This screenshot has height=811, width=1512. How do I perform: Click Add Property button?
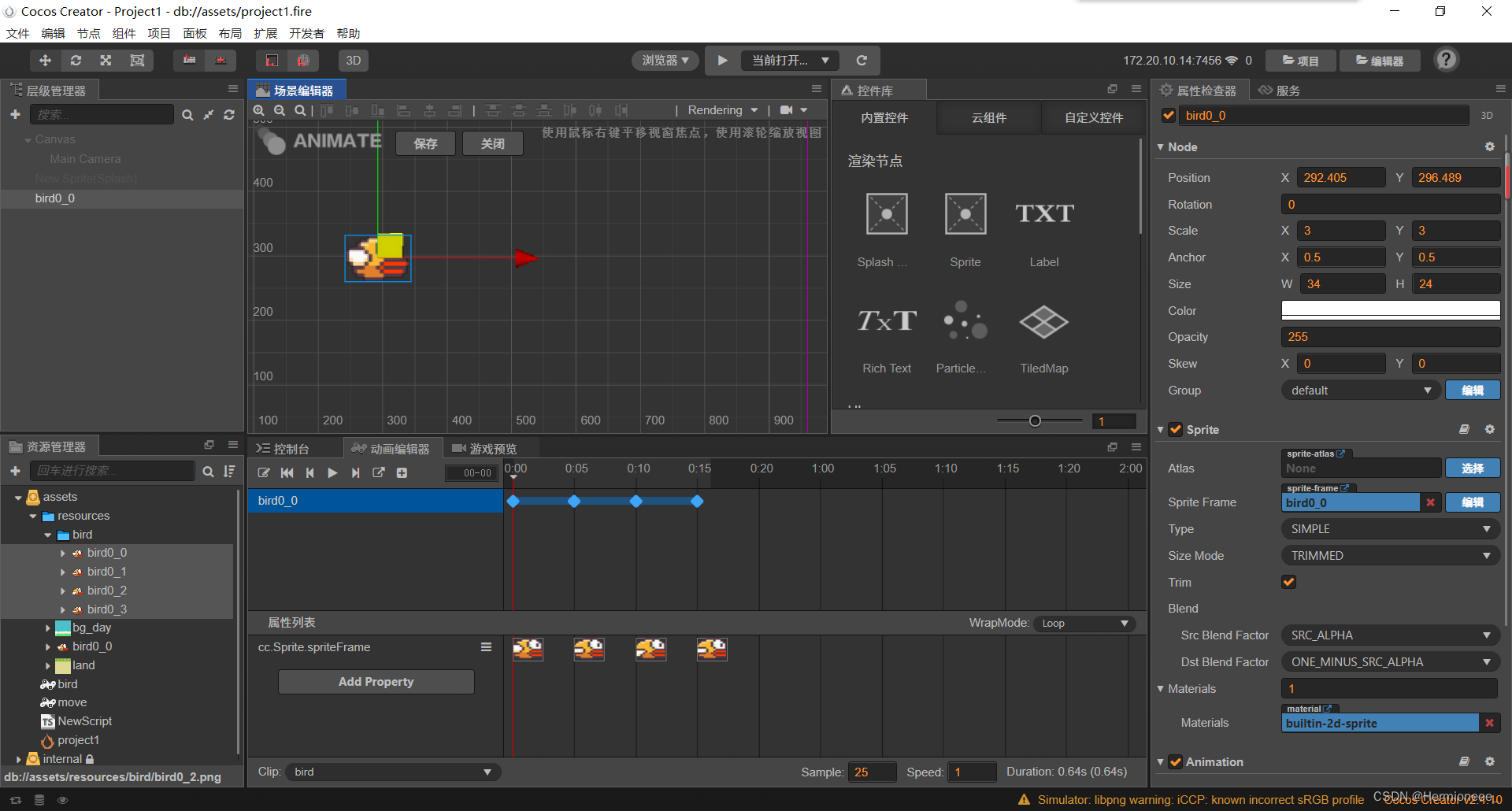[x=376, y=682]
